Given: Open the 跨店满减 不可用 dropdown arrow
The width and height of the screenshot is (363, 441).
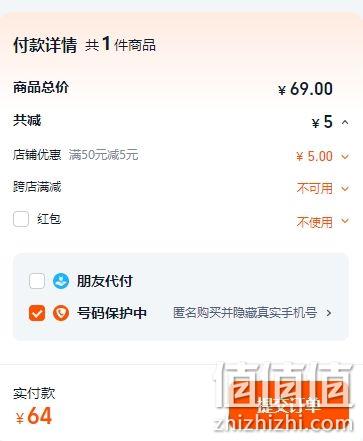Looking at the screenshot, I should click(345, 189).
